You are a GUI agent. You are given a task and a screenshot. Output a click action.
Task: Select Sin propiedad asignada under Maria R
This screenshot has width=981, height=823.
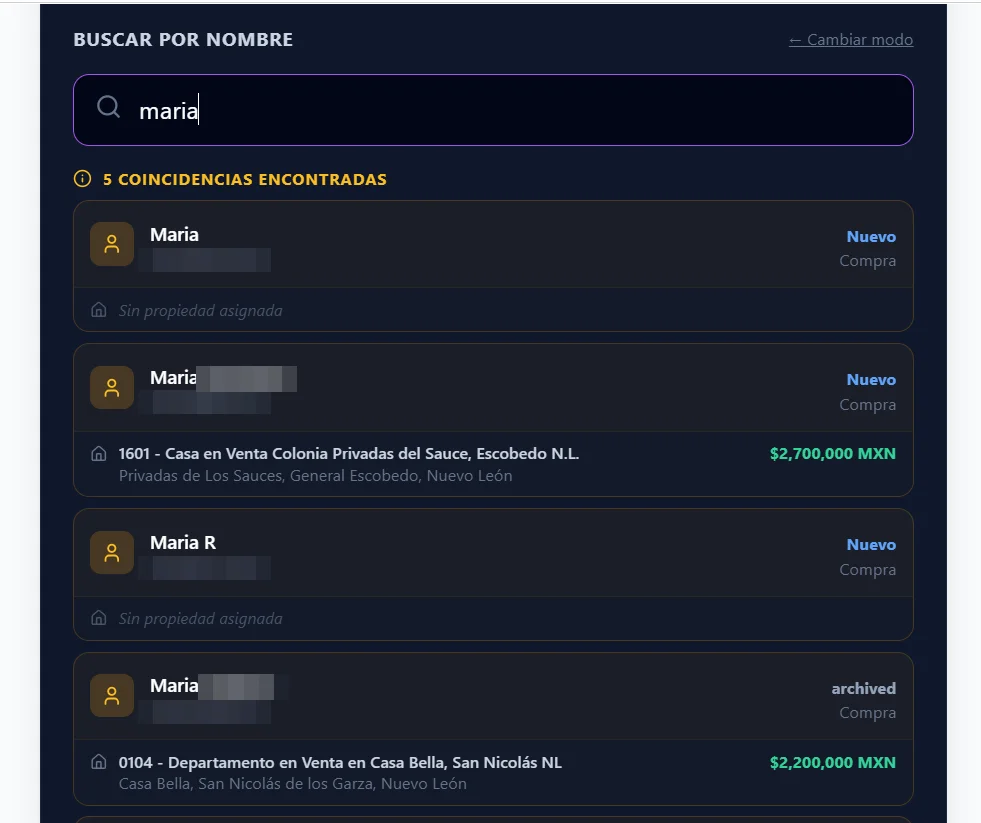coord(200,618)
